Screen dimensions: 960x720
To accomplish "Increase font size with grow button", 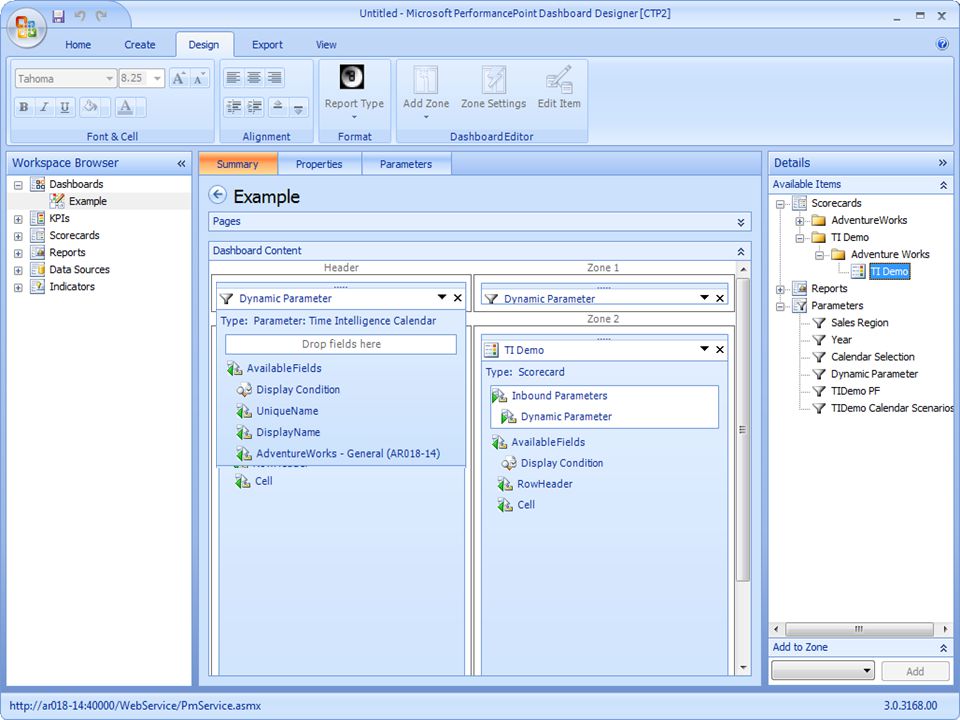I will (178, 78).
